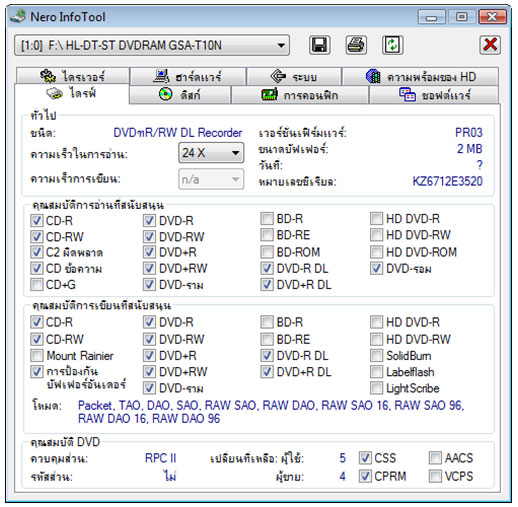Open the ฮาร์ดแวร์ (Hardware) tab
This screenshot has width=518, height=507.
pos(188,76)
